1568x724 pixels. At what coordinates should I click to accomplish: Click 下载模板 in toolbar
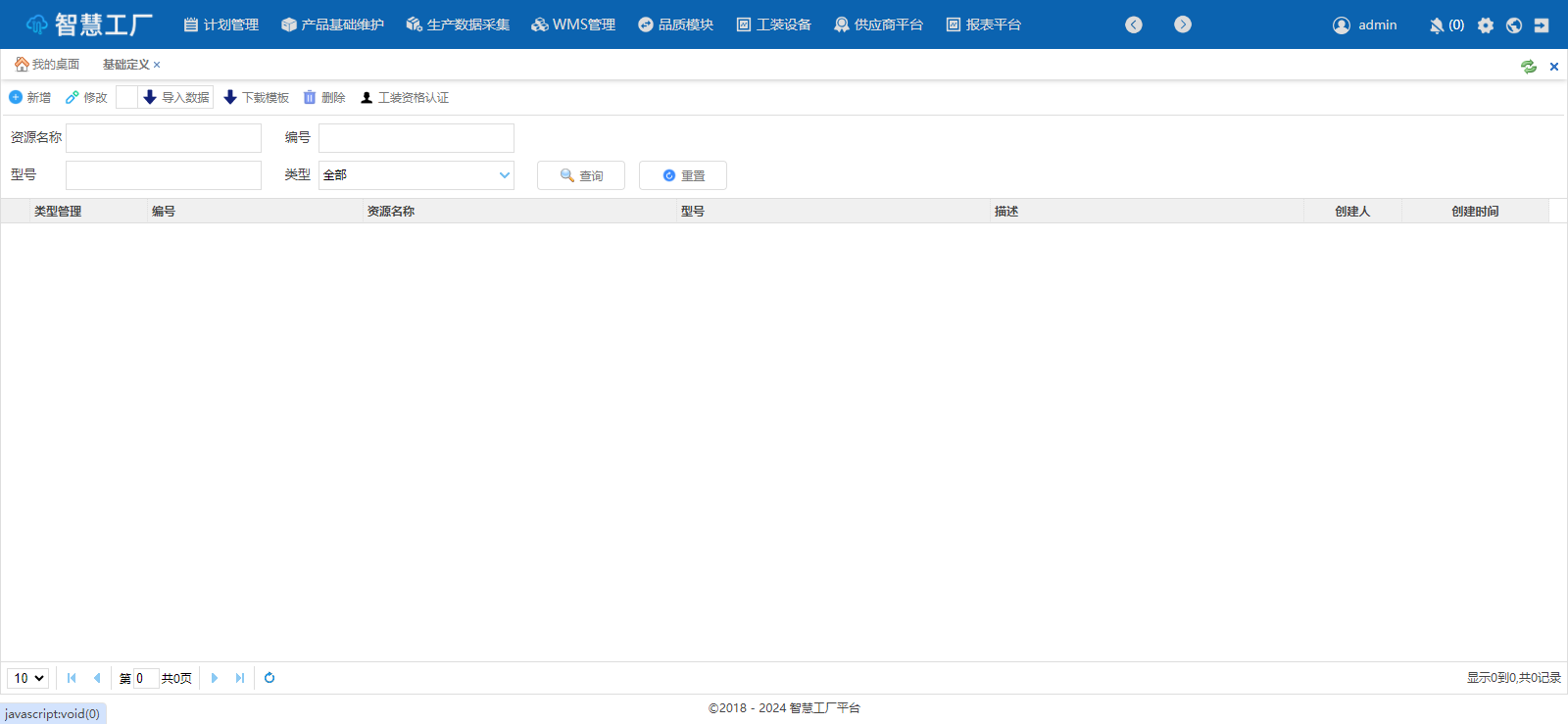257,98
